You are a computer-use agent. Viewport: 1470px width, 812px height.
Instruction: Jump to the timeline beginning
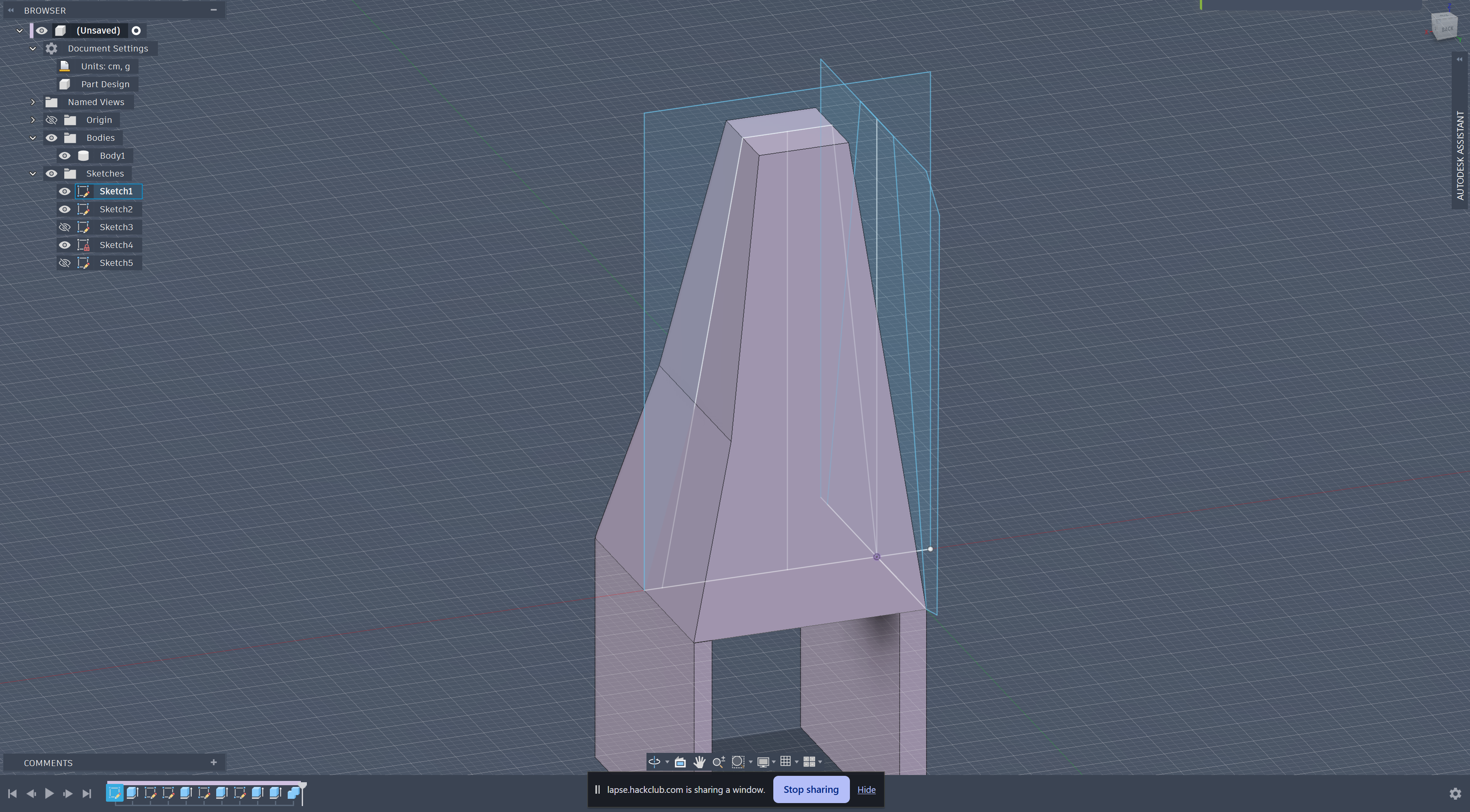[12, 793]
